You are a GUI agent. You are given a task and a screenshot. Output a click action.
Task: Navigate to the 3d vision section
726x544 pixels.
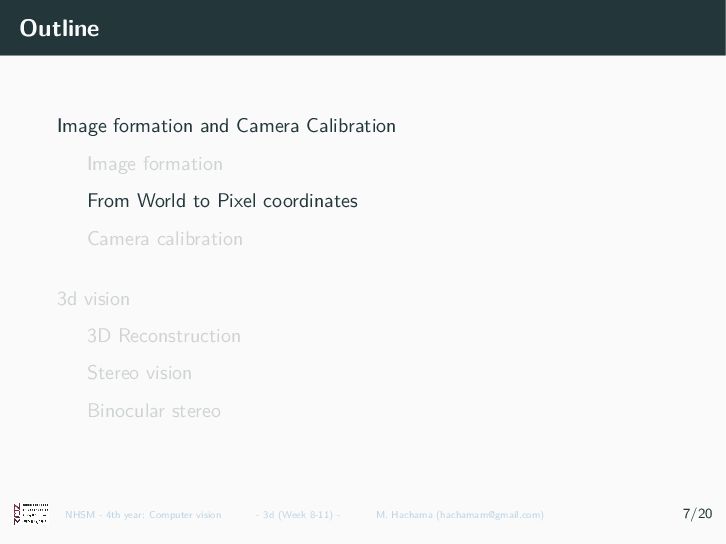(93, 299)
